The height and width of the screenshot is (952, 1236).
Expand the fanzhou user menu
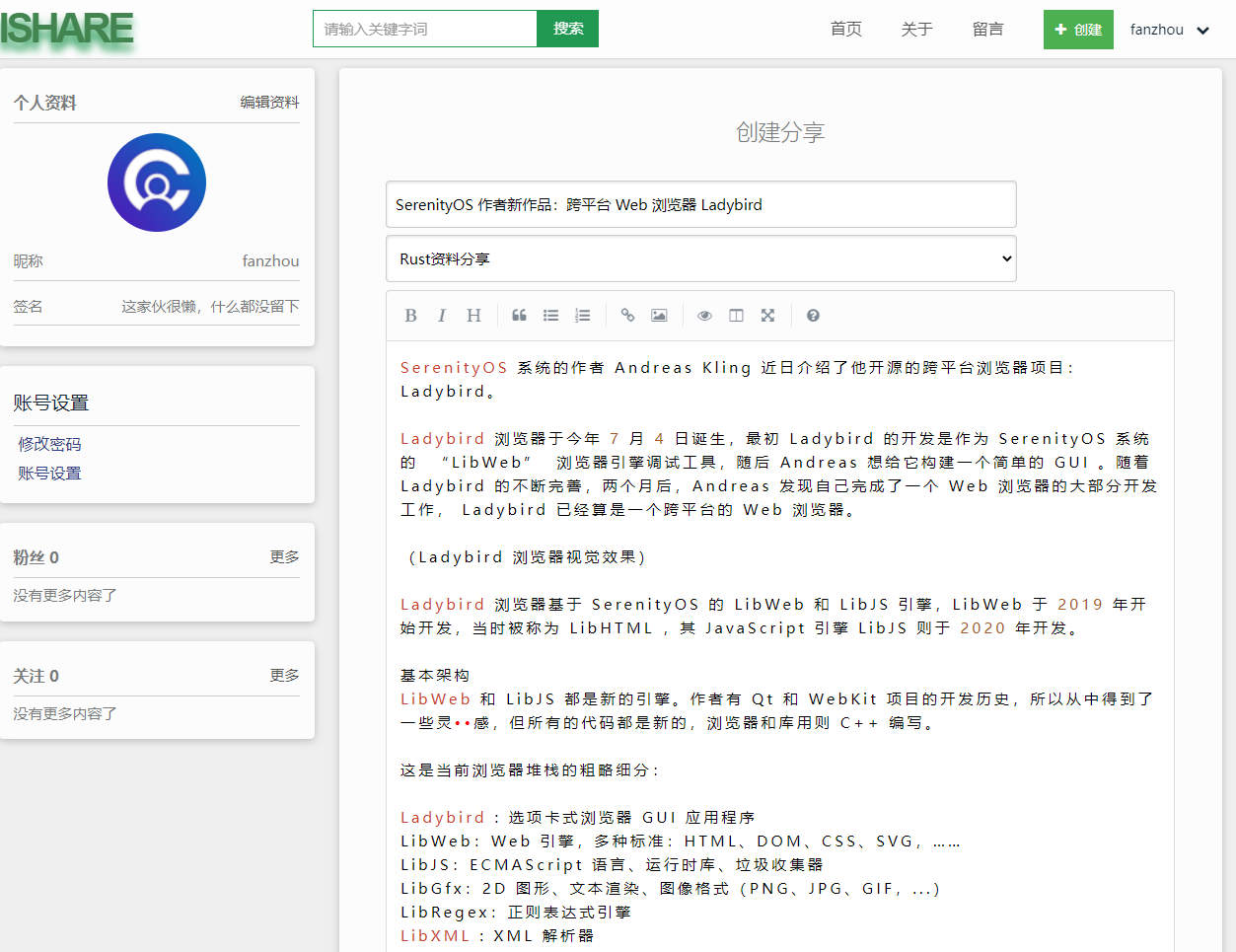click(x=1170, y=30)
